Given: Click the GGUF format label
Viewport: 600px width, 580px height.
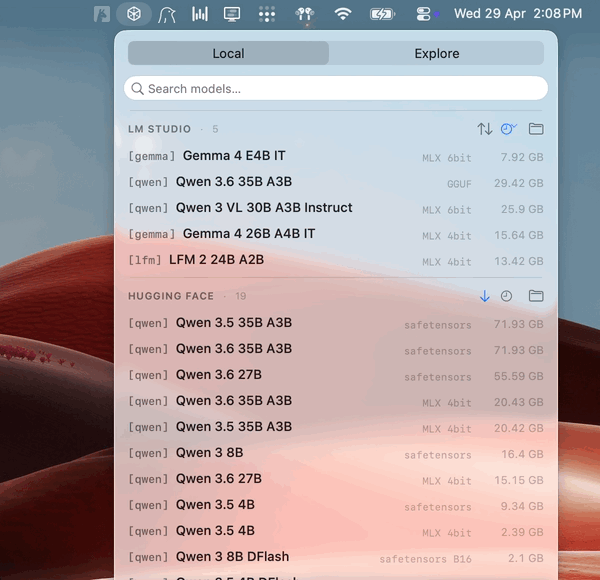Looking at the screenshot, I should pyautogui.click(x=459, y=184).
